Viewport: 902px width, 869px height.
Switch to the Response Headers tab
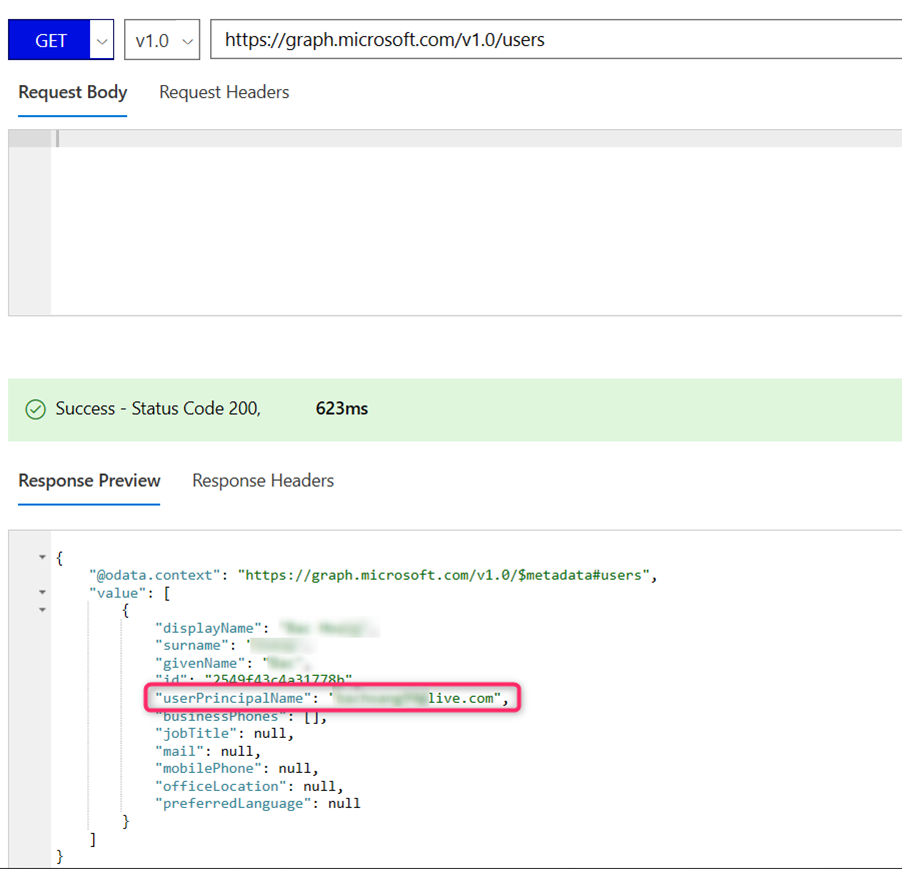(263, 481)
